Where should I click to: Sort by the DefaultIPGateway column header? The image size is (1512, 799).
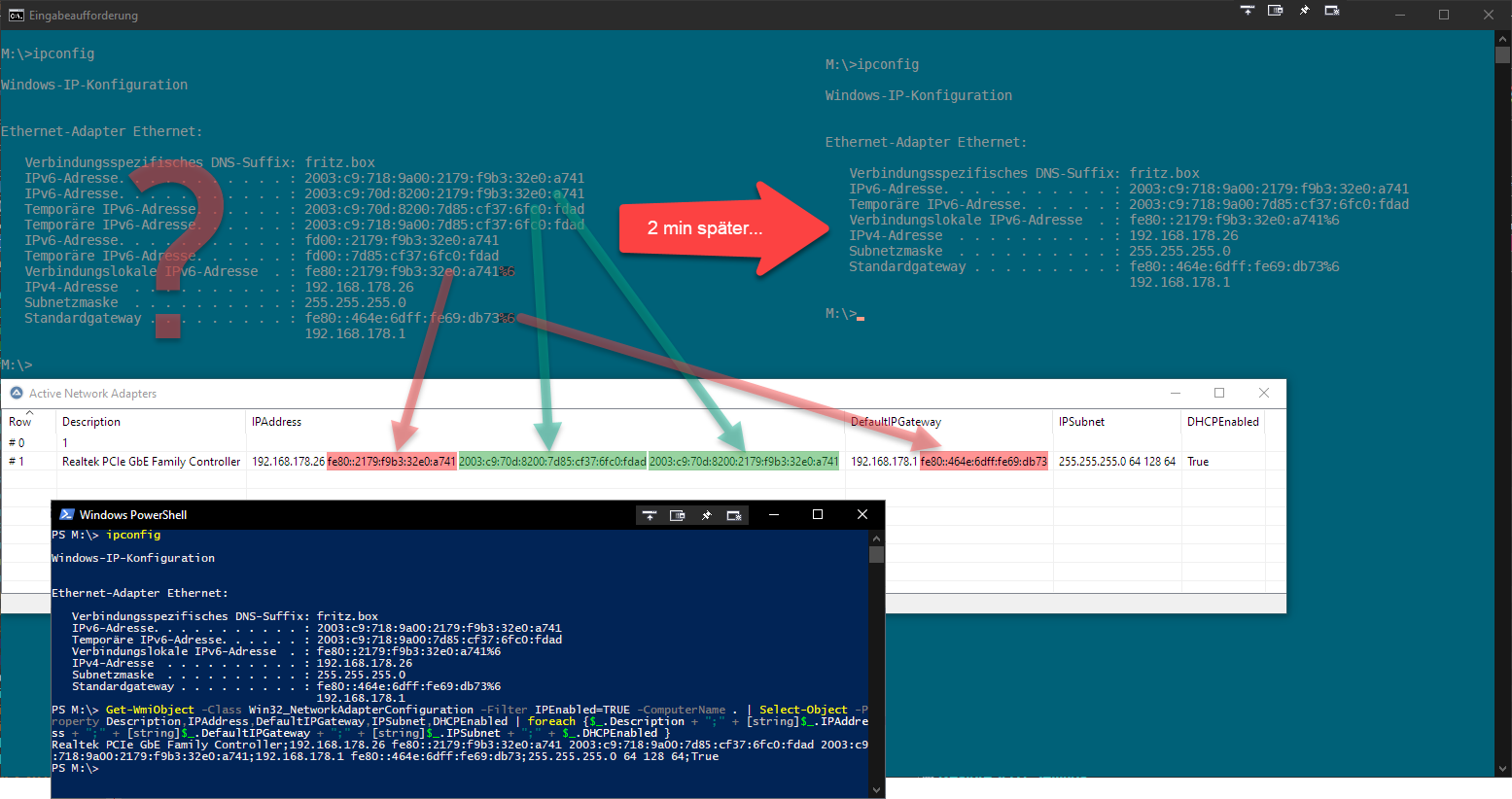click(896, 422)
